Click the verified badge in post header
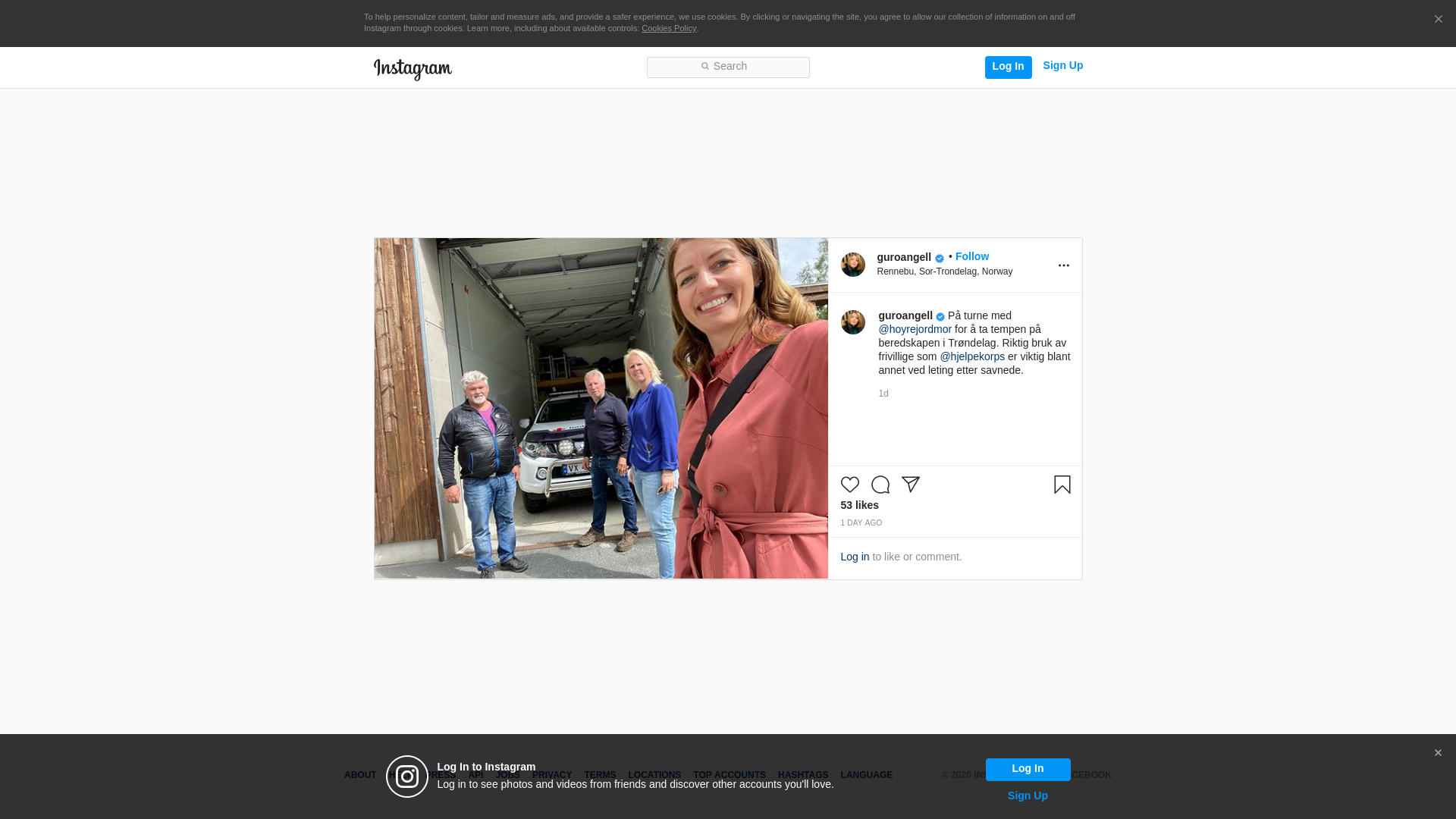This screenshot has height=819, width=1456. tap(940, 259)
